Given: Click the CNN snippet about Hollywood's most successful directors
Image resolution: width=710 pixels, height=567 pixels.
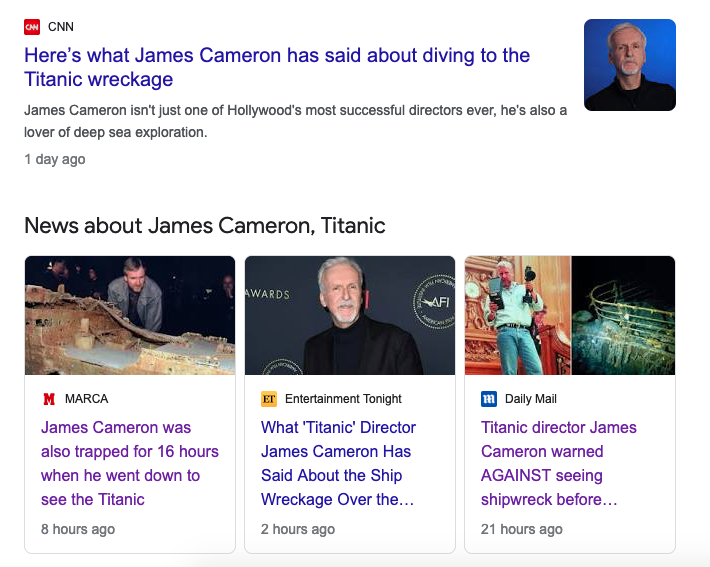Looking at the screenshot, I should pyautogui.click(x=295, y=121).
